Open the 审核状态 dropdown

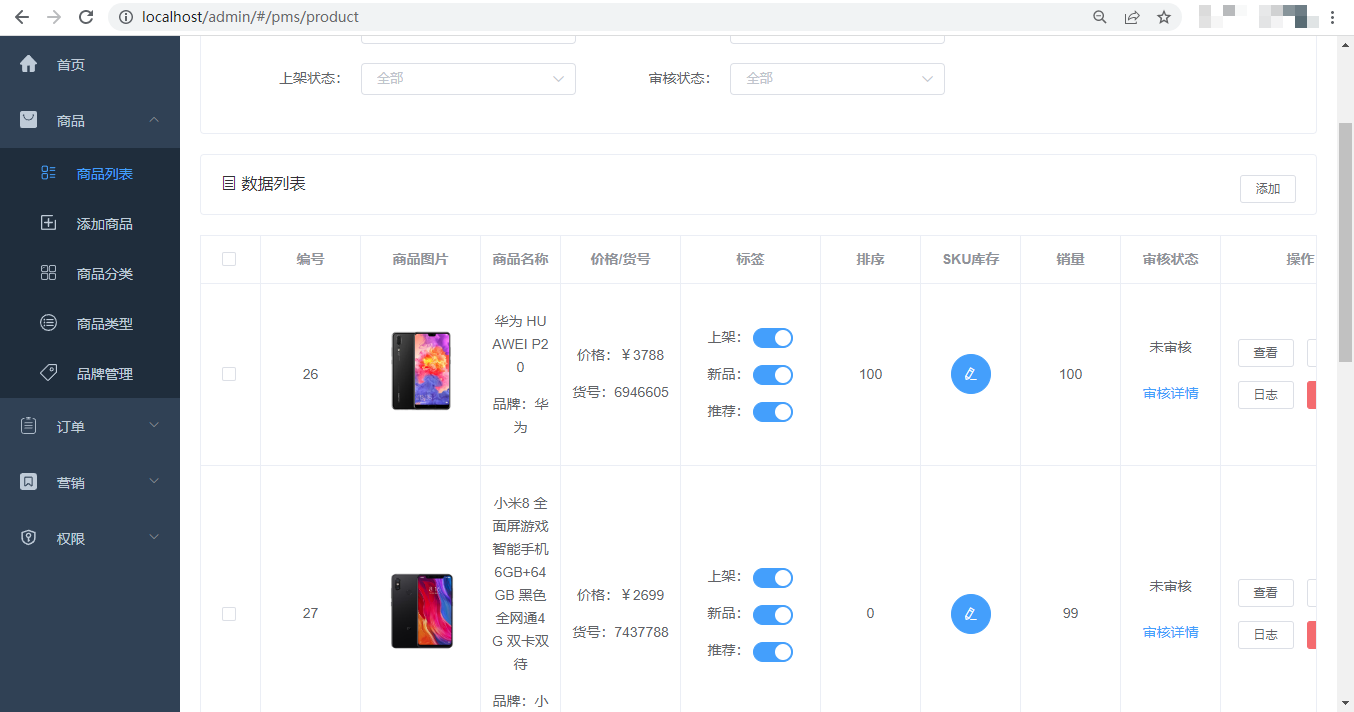[837, 78]
